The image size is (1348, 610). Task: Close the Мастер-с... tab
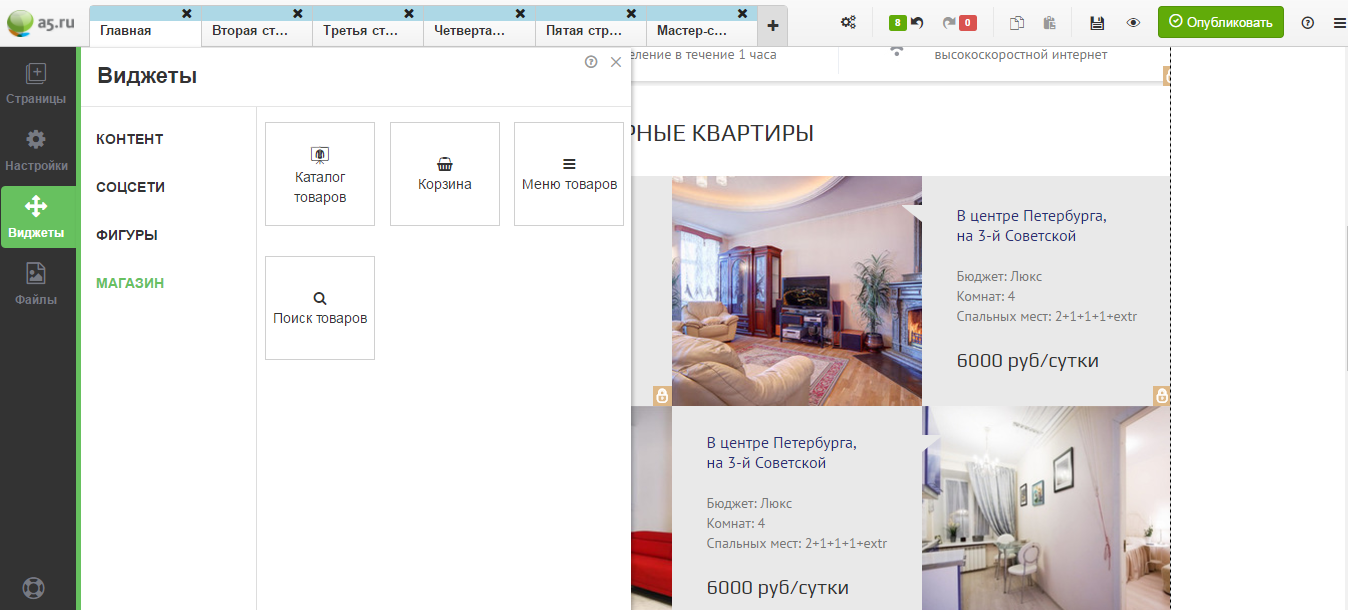point(742,13)
